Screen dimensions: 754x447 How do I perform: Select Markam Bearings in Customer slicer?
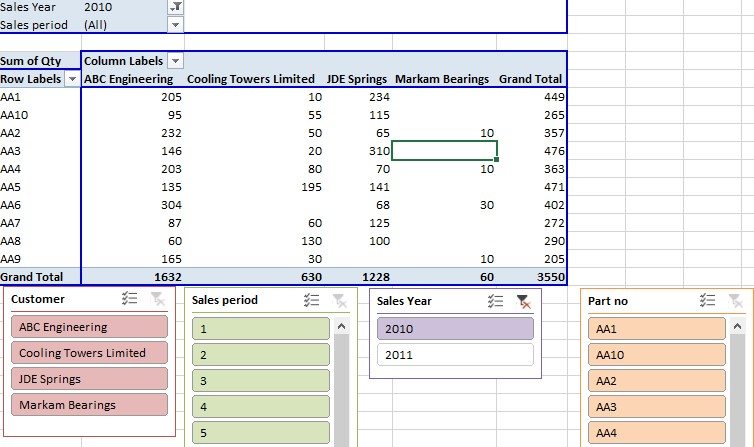click(90, 405)
